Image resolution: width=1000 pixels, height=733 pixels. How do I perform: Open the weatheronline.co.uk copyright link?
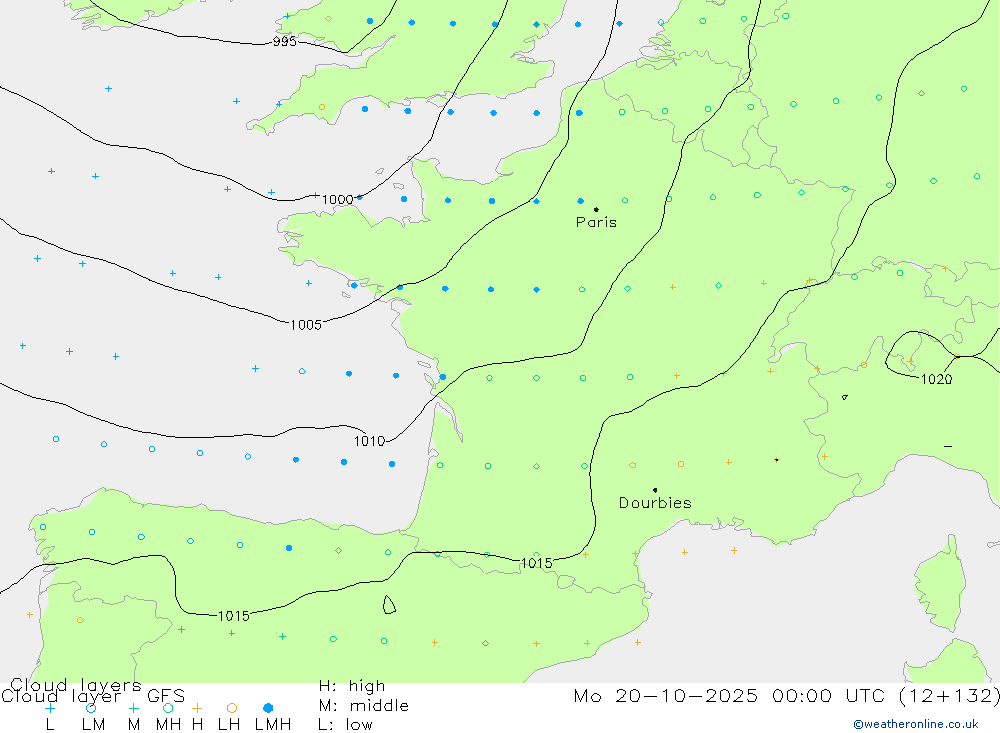click(916, 724)
